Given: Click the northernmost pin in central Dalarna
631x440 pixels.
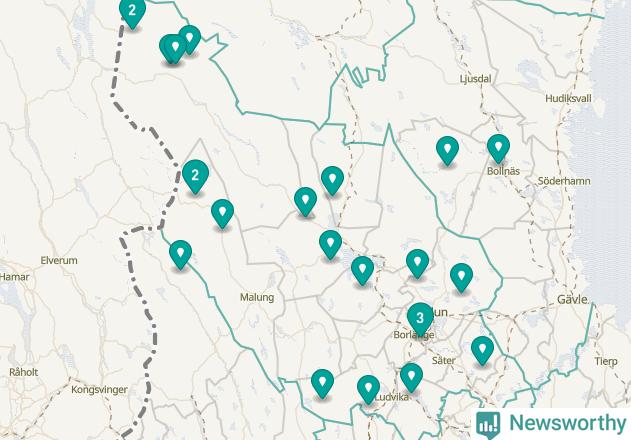Looking at the screenshot, I should pyautogui.click(x=332, y=180).
